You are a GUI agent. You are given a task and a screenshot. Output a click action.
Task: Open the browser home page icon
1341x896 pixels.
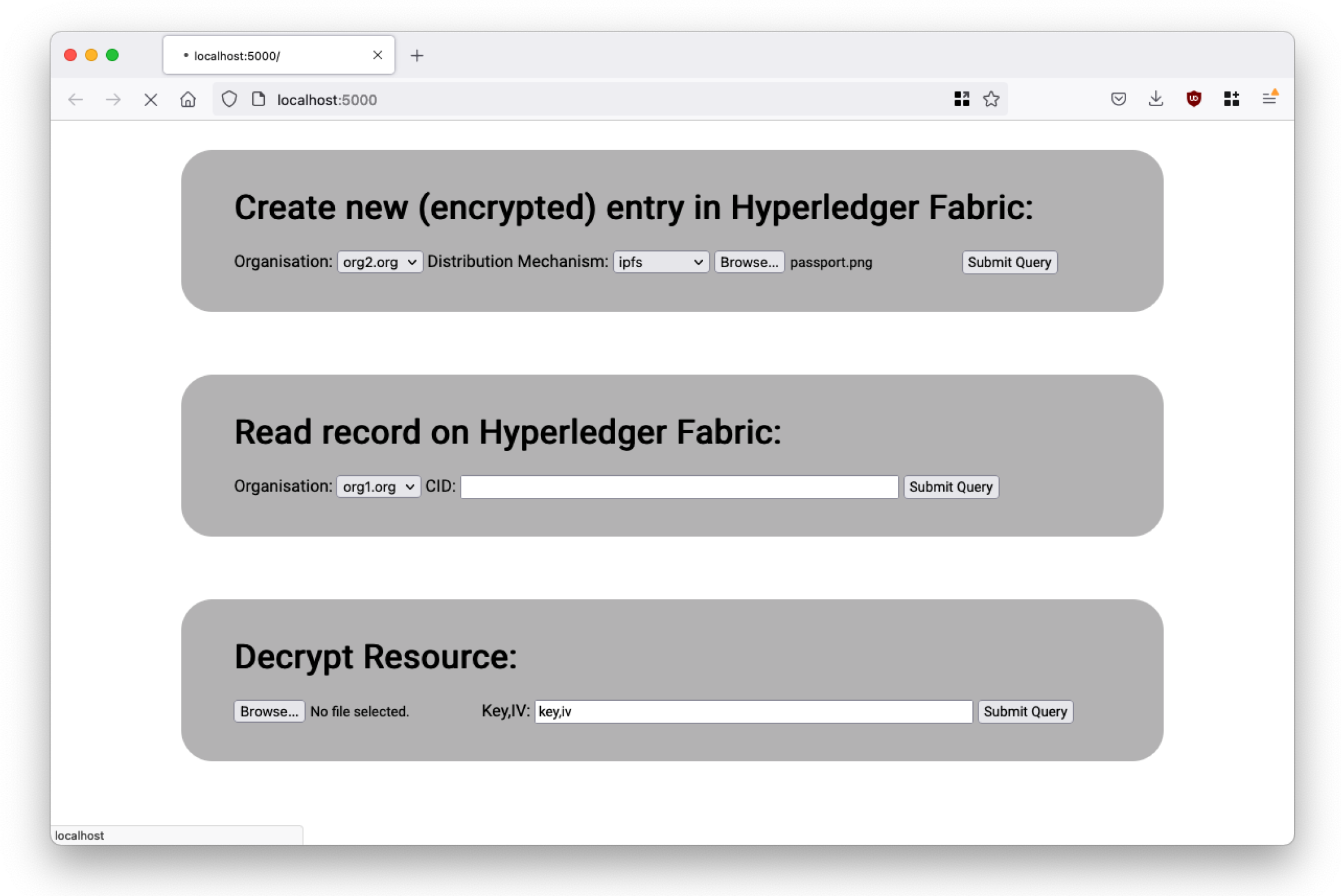point(188,99)
